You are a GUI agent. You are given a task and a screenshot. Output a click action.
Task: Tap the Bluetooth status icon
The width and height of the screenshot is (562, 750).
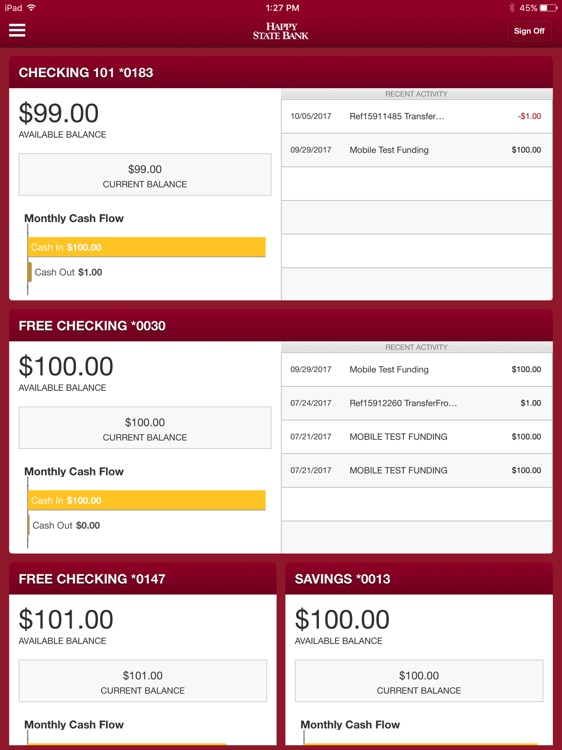[x=511, y=8]
